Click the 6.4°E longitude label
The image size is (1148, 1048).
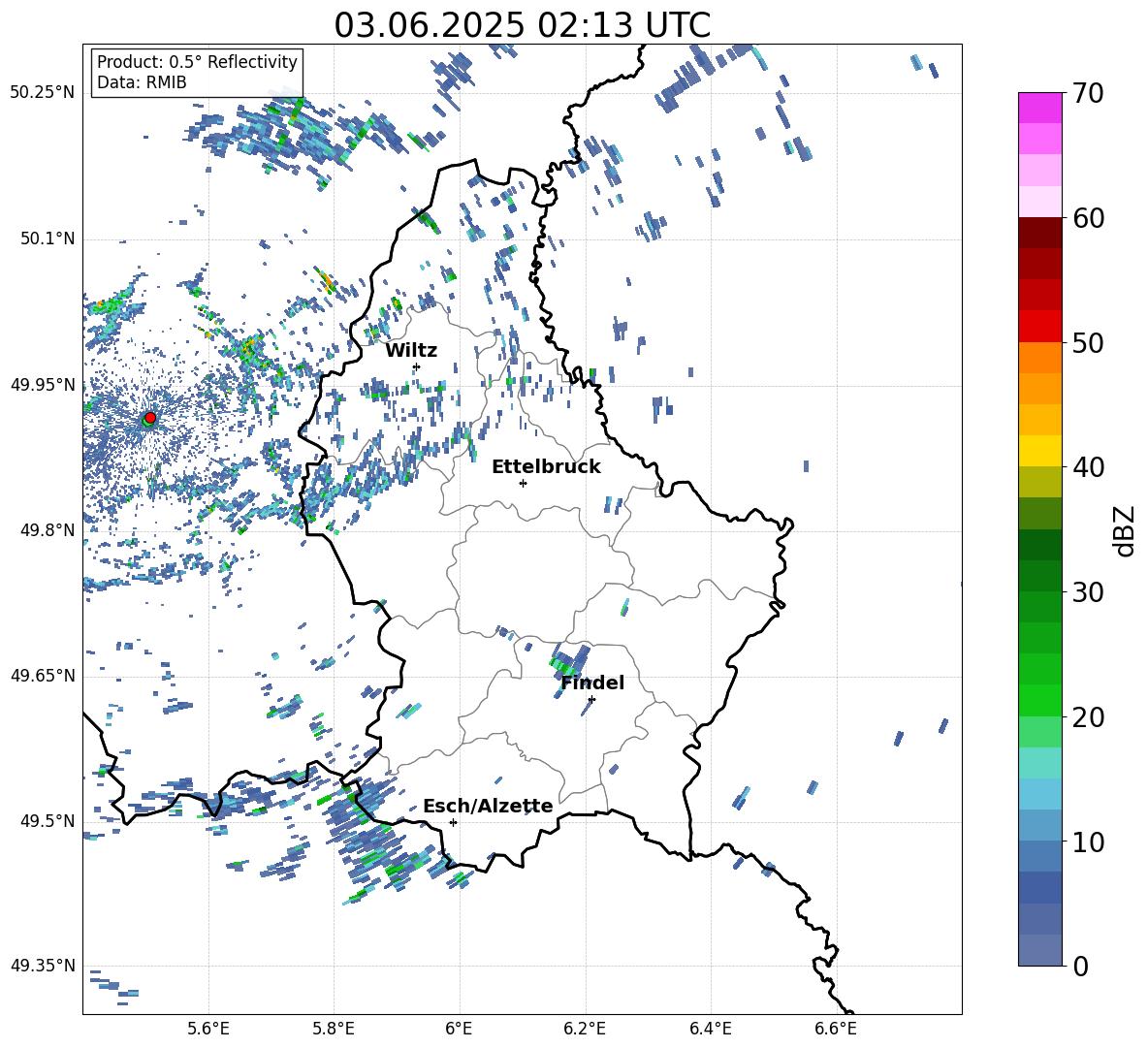[x=710, y=1029]
